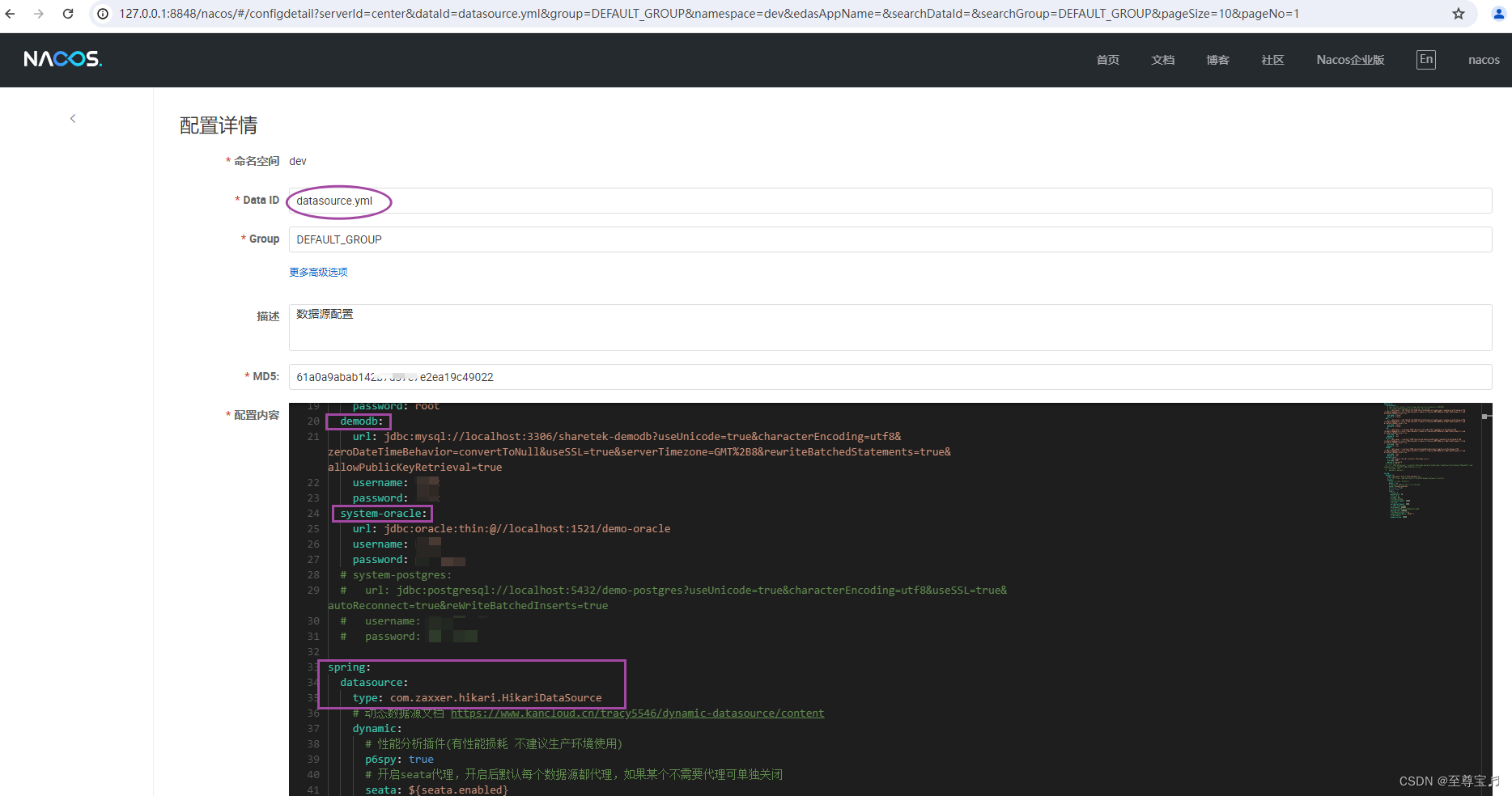The height and width of the screenshot is (796, 1512).
Task: Open the 文档 menu item
Action: [x=1162, y=59]
